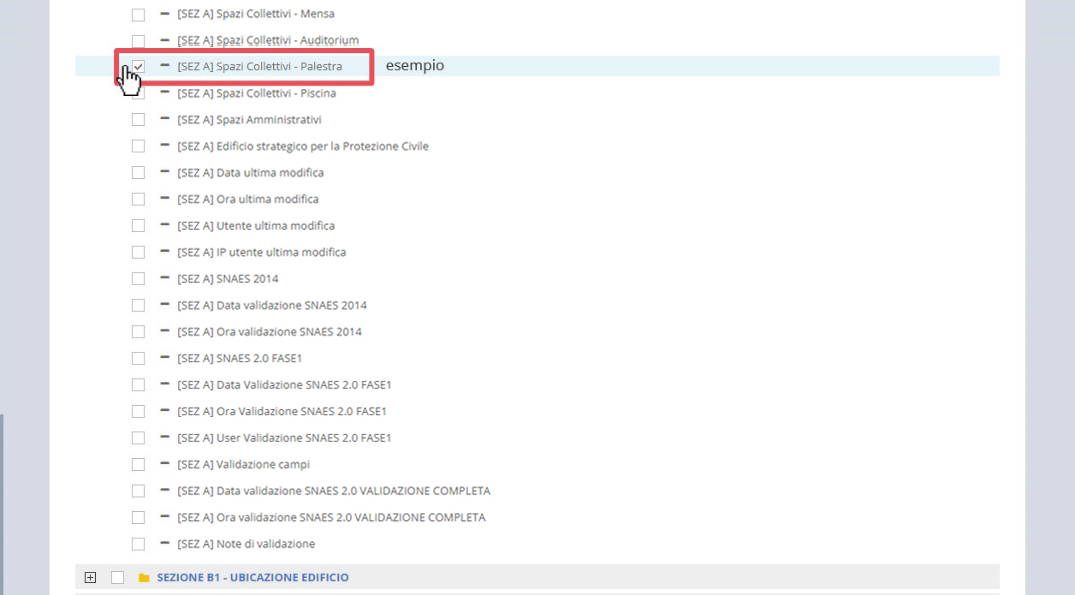Enable the Spazi Collettivi - Mensa checkbox
This screenshot has width=1075, height=595.
point(138,15)
